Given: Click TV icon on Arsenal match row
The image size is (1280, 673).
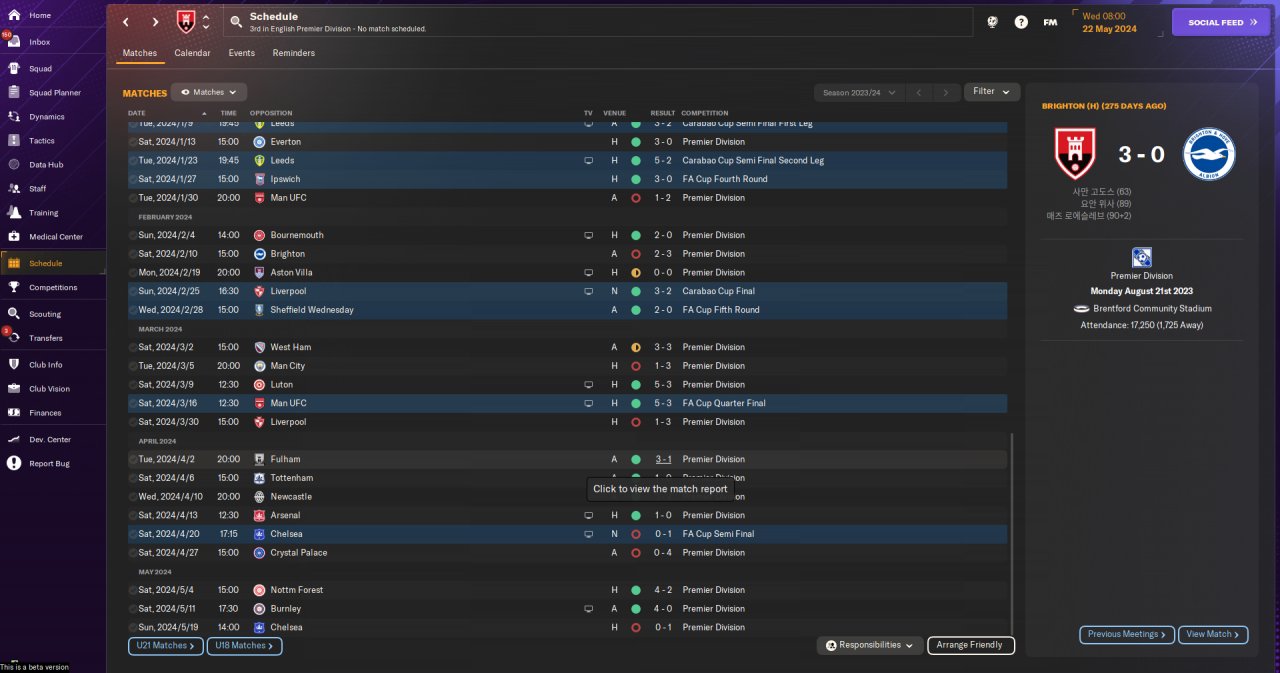Looking at the screenshot, I should click(x=589, y=515).
